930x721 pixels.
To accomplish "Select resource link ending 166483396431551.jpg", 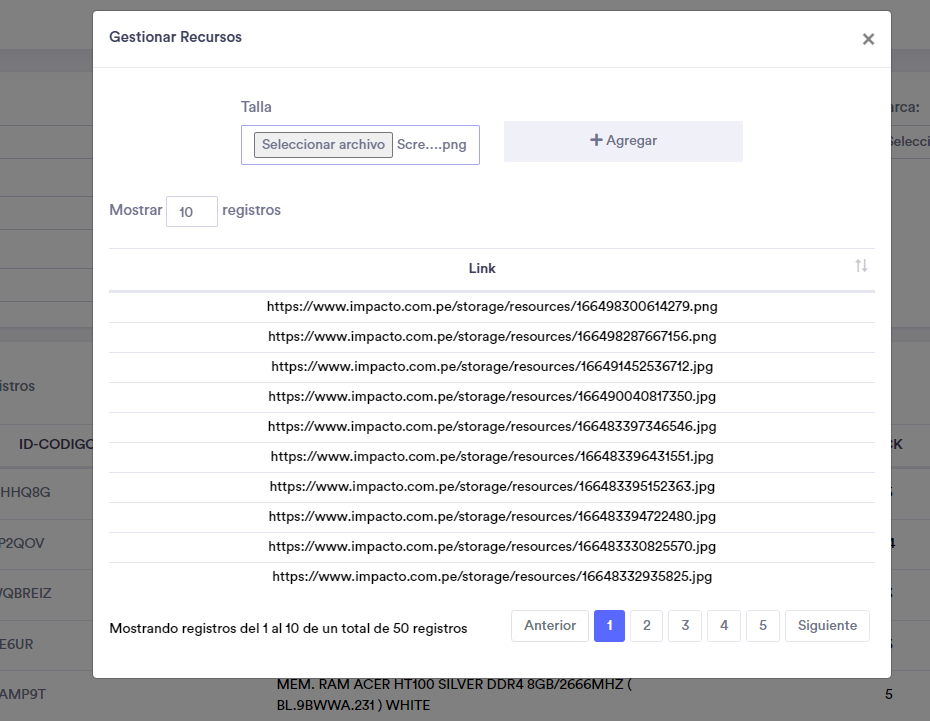I will click(x=492, y=457).
